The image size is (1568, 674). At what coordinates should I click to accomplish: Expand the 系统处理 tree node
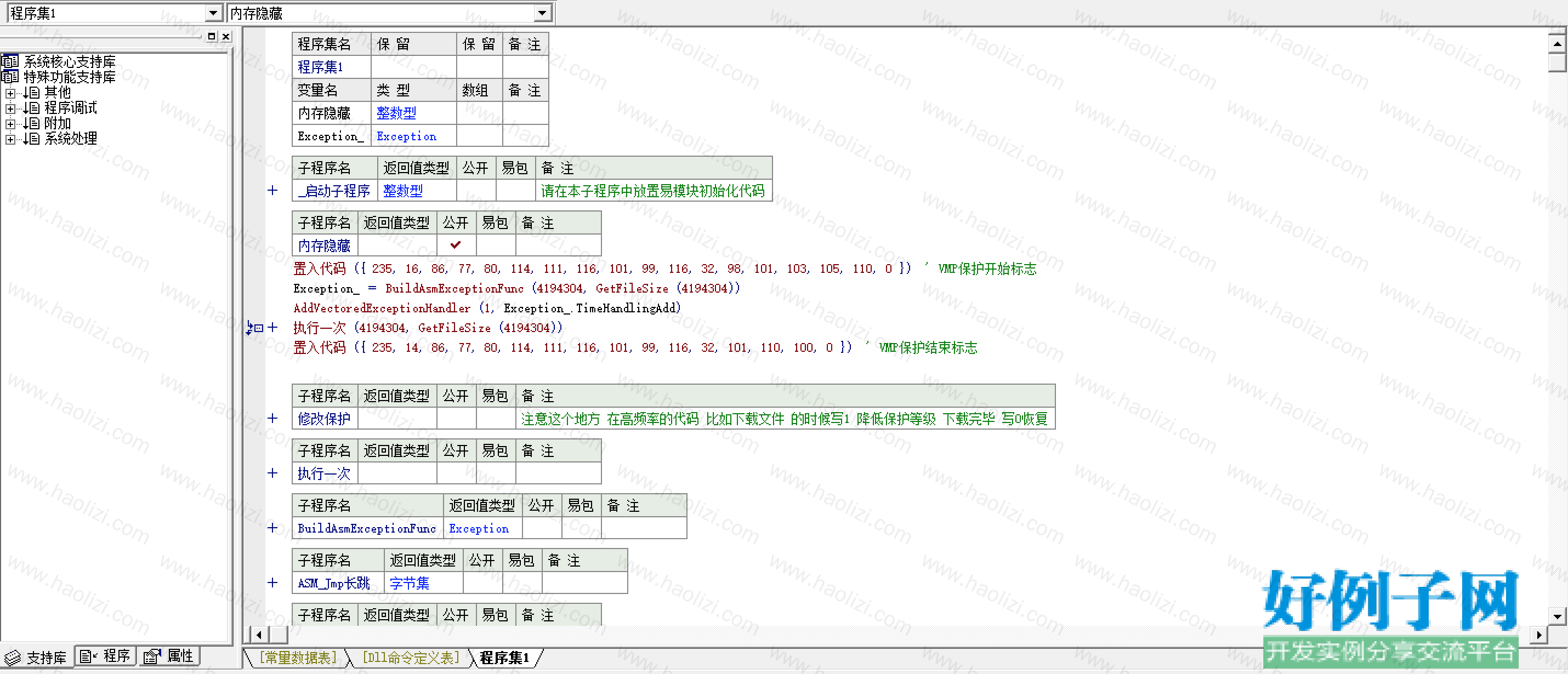coord(10,139)
